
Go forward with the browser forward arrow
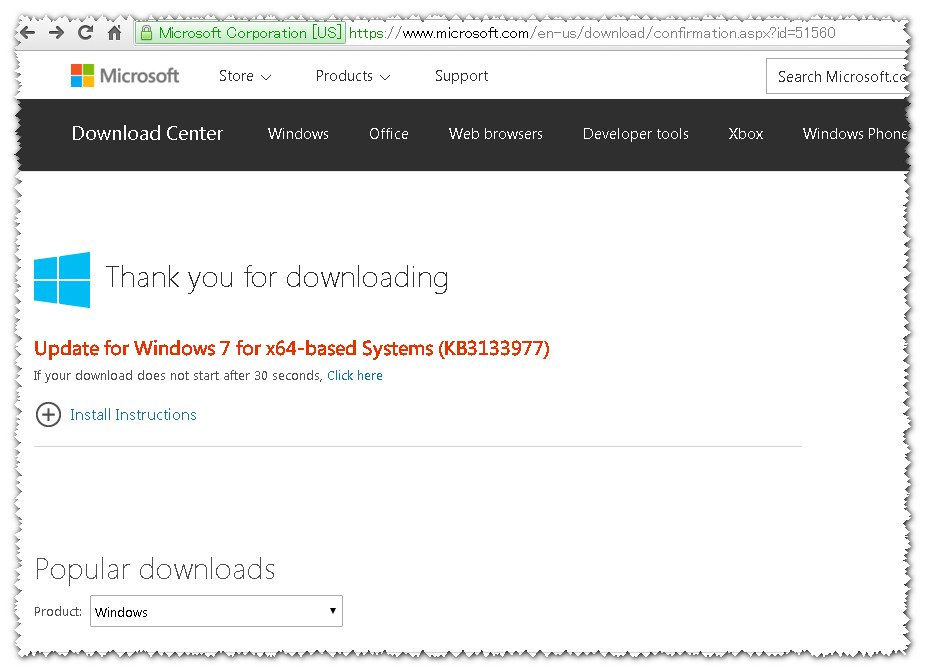click(x=56, y=32)
